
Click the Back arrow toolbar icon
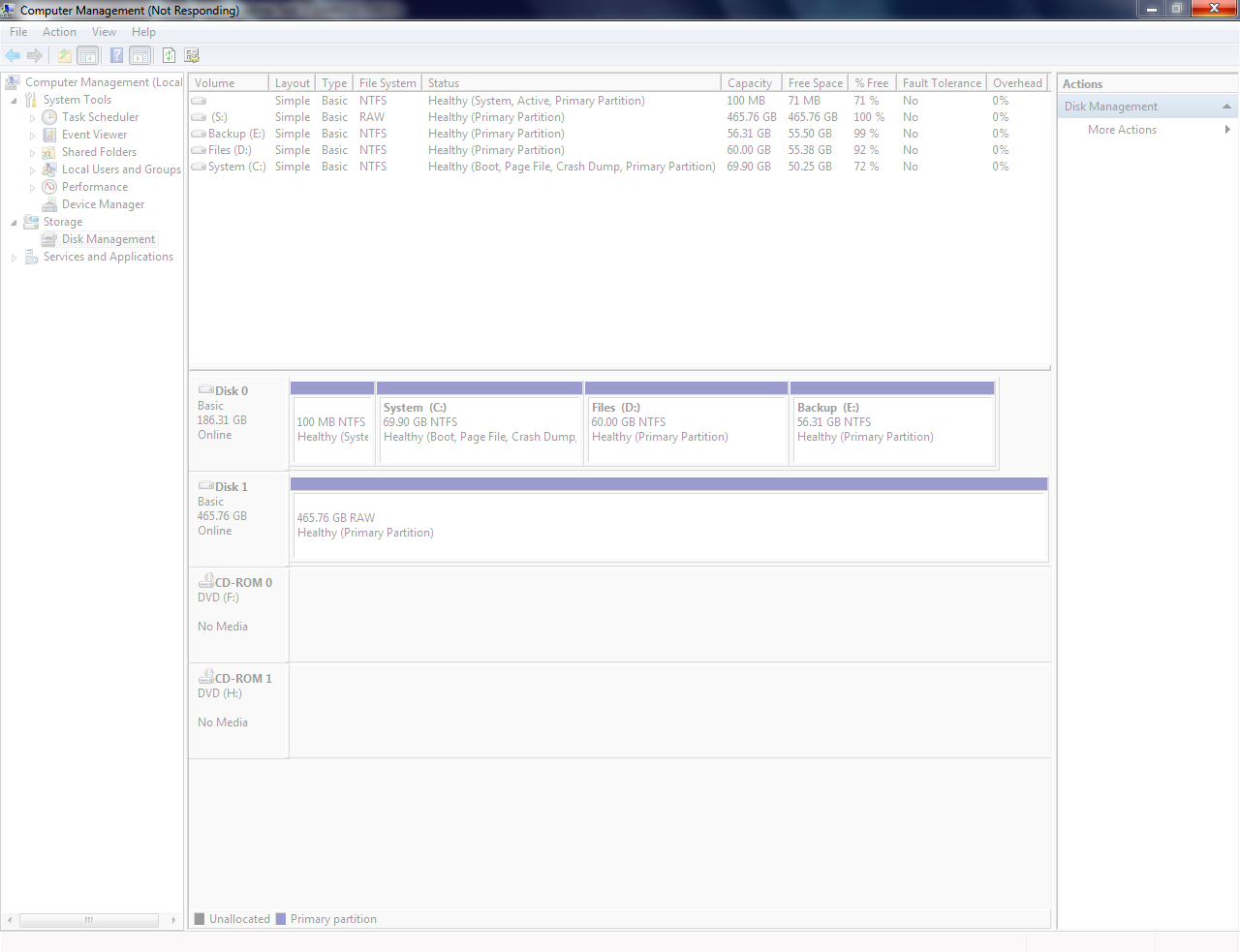coord(13,56)
